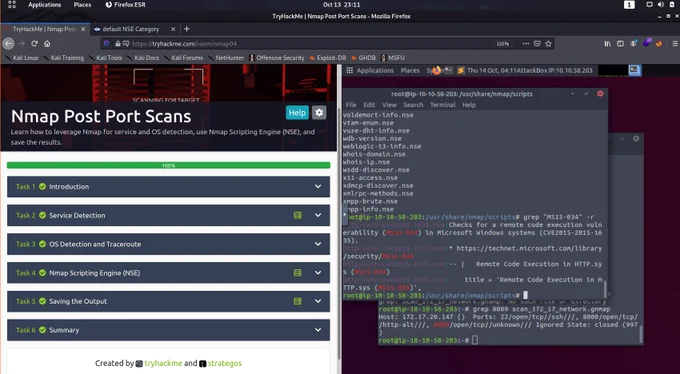This screenshot has height=374, width=680.
Task: Close the TryHackMe Nmap Post tab
Action: tap(83, 29)
